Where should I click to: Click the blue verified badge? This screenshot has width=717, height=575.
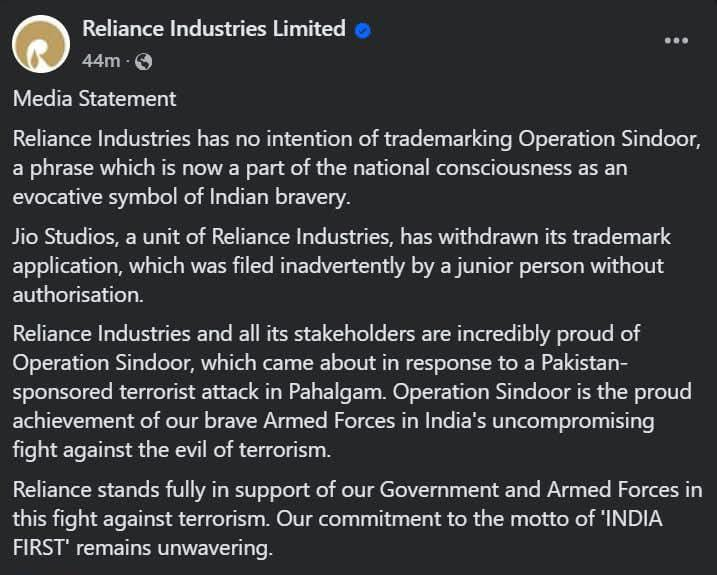tap(363, 30)
